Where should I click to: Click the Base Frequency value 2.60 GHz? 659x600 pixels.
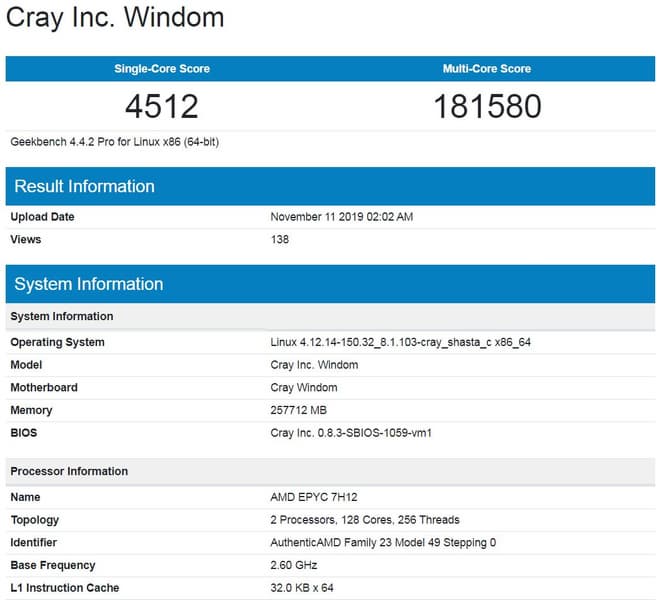pos(296,565)
